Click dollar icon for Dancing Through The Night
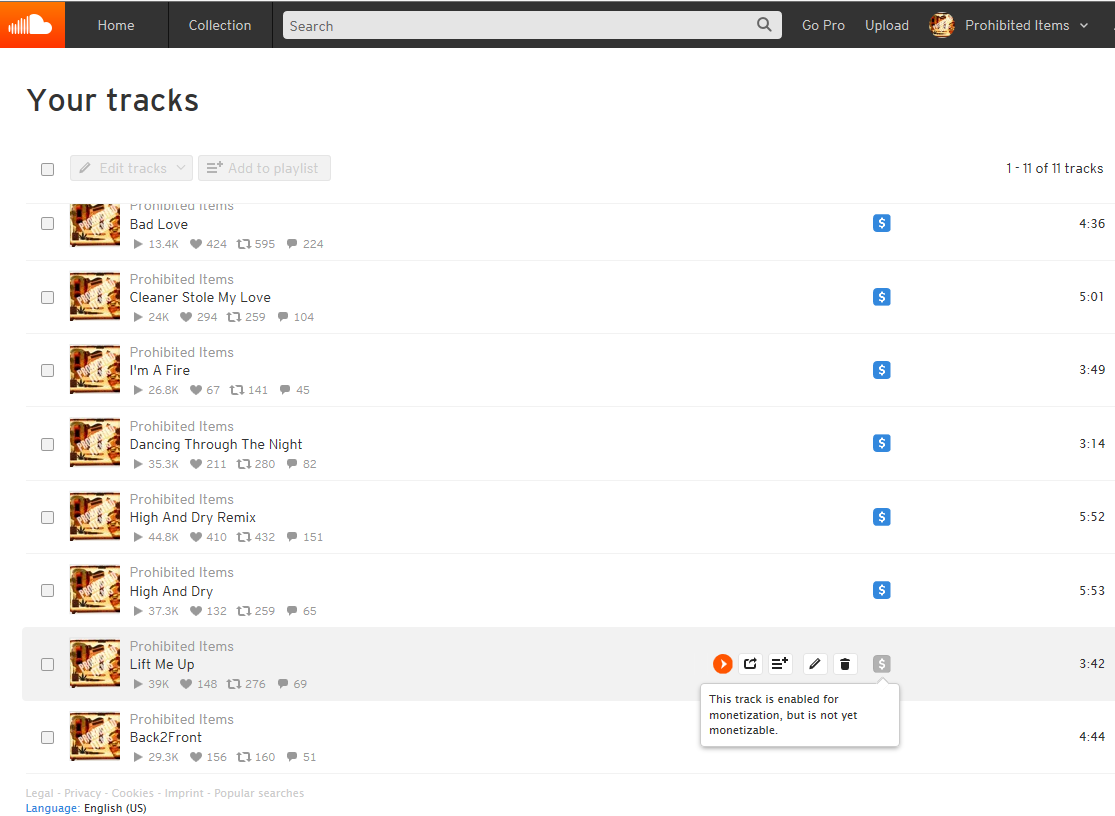 (882, 444)
